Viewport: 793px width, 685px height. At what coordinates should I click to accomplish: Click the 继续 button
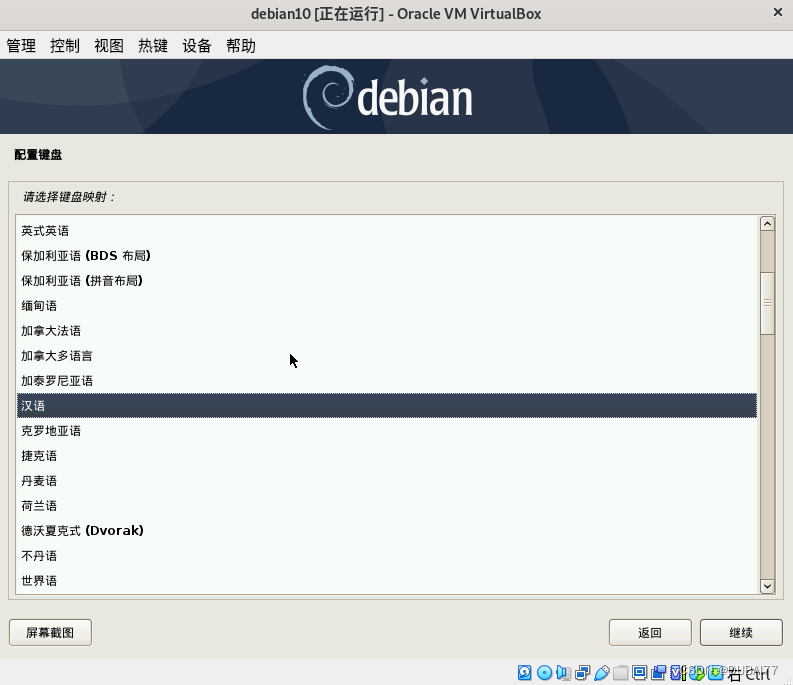[x=741, y=632]
